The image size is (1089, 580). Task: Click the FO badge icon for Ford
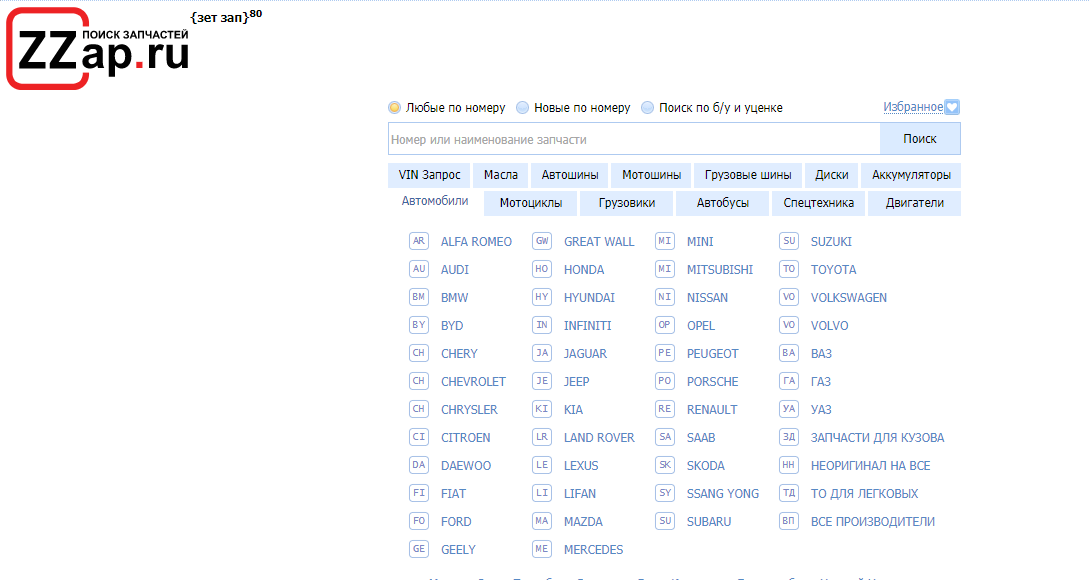419,521
